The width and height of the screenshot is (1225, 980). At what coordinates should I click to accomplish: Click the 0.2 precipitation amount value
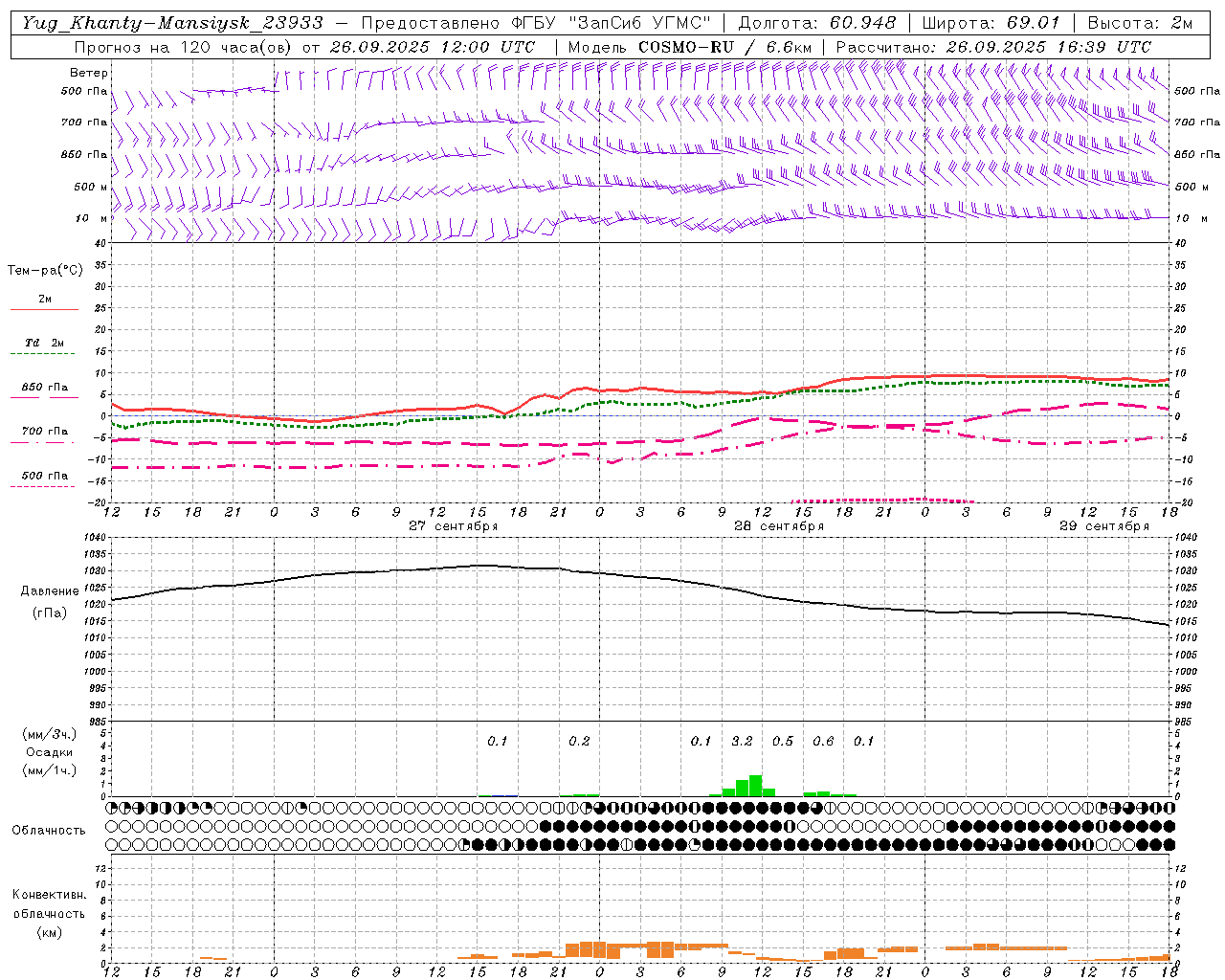579,741
